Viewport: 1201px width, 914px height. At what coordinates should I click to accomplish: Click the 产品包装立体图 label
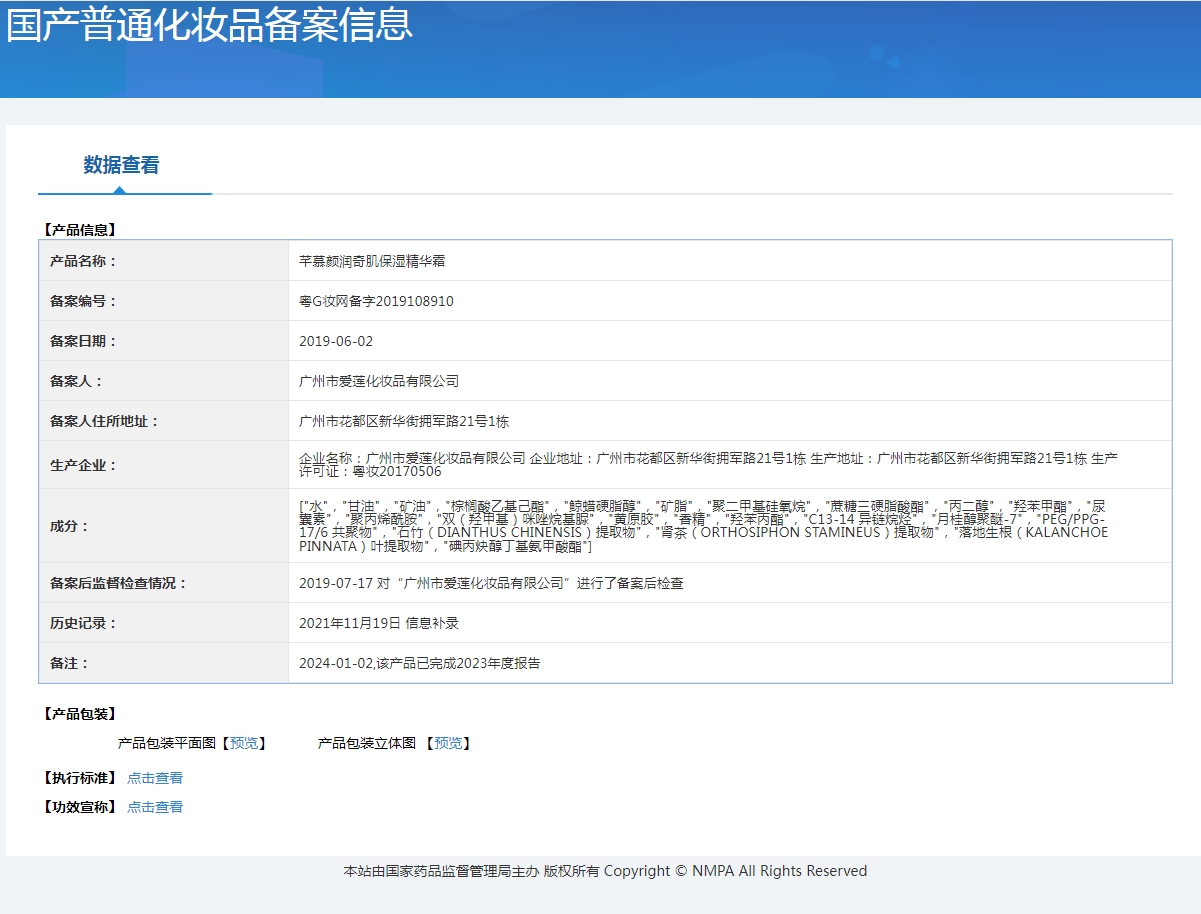pyautogui.click(x=367, y=743)
